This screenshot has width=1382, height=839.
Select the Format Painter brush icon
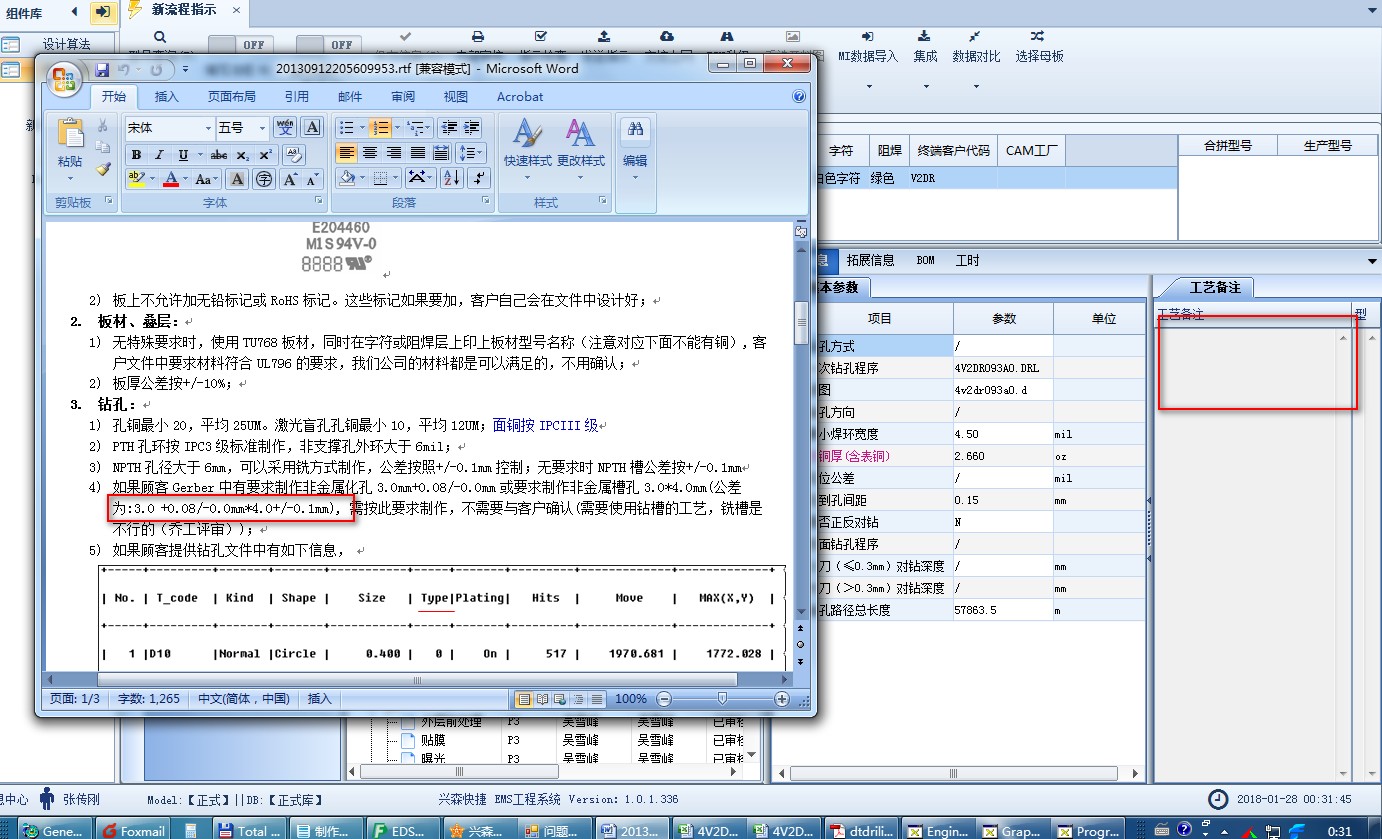click(x=102, y=169)
